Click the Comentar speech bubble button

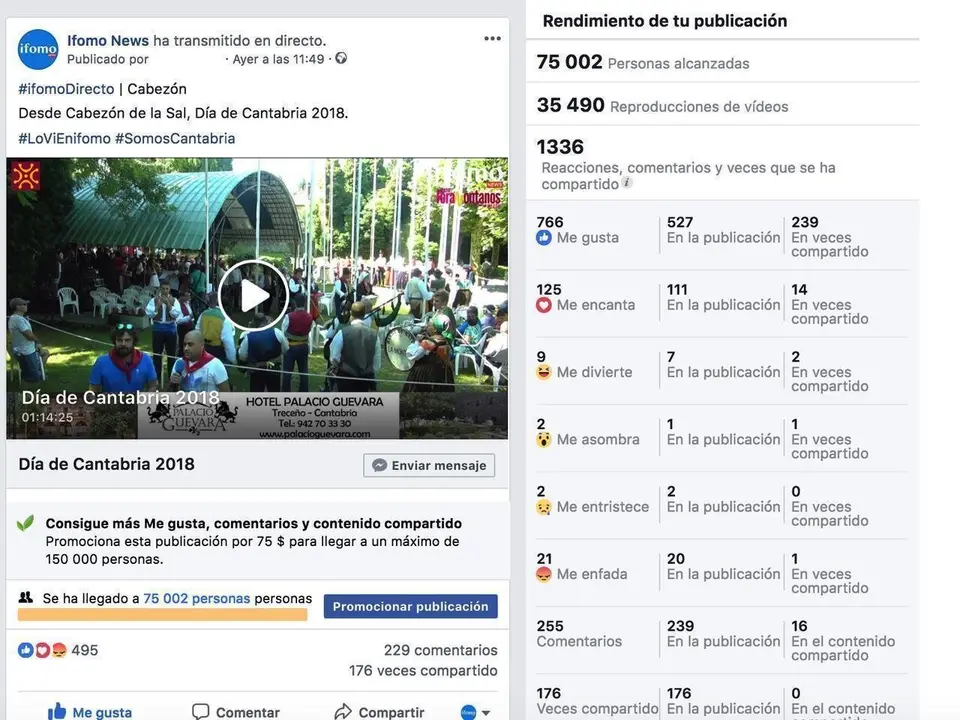pyautogui.click(x=236, y=711)
